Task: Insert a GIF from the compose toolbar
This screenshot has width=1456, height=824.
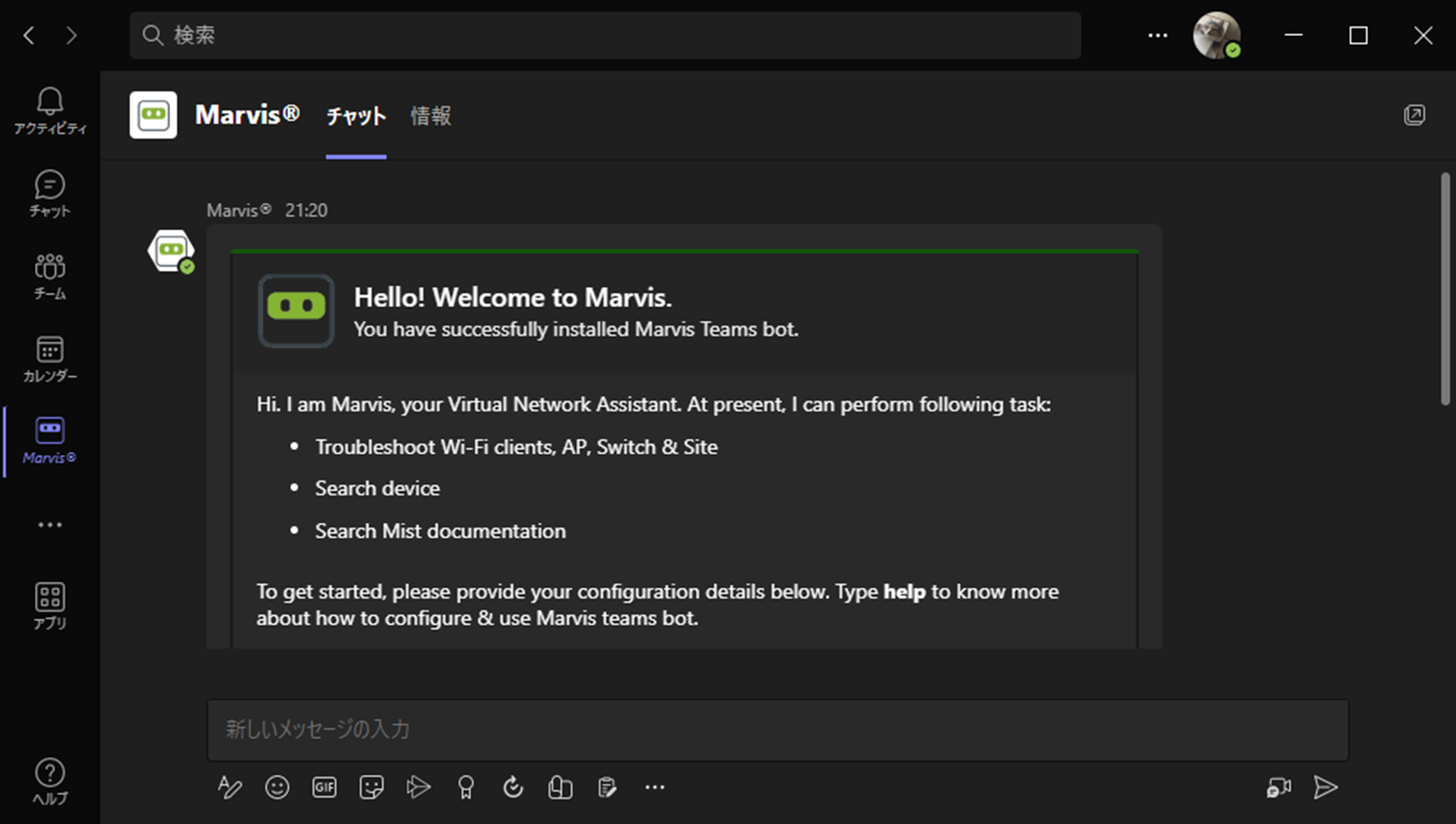Action: tap(324, 787)
